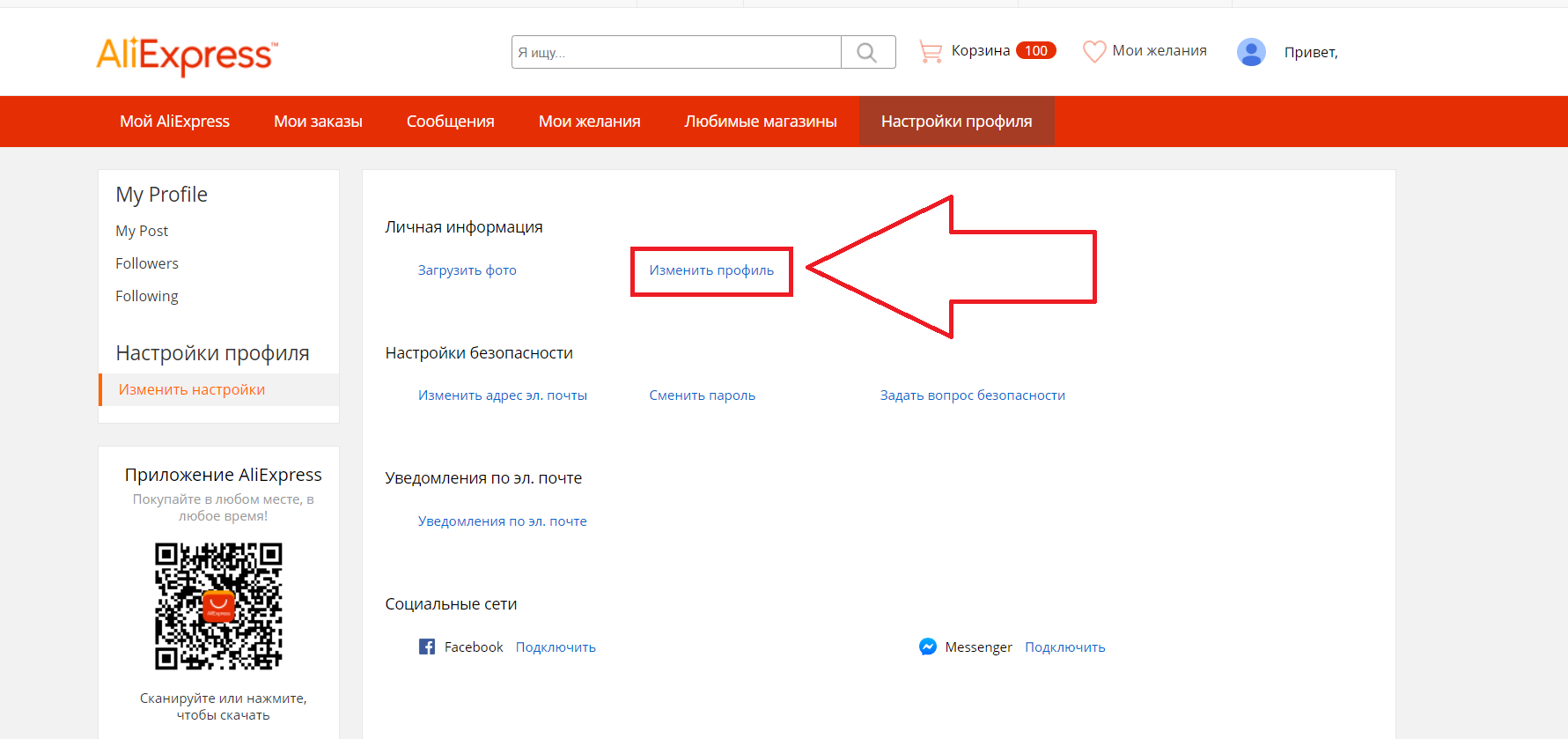Click the wishlist heart icon

point(1094,51)
